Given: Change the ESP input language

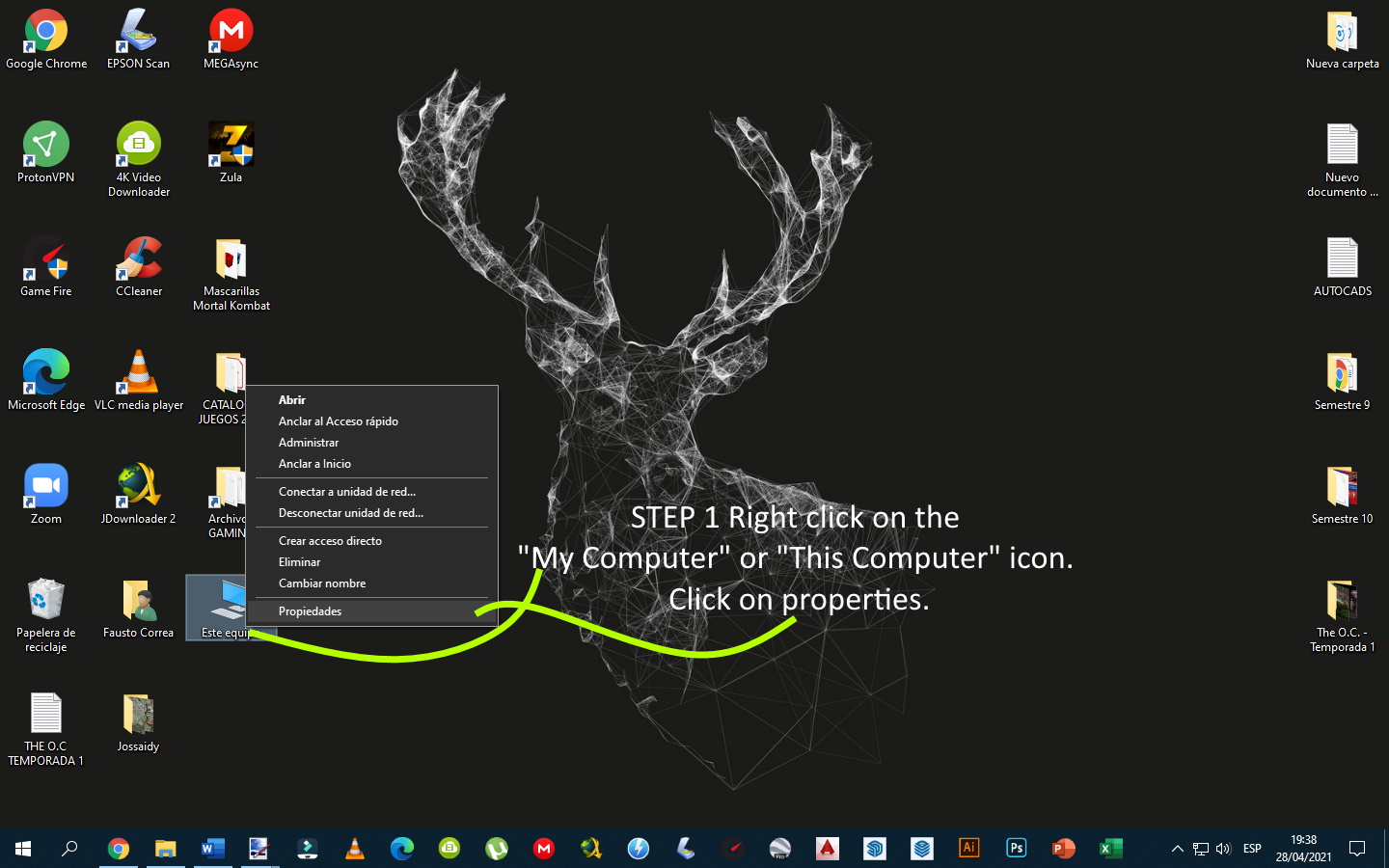Looking at the screenshot, I should point(1252,849).
